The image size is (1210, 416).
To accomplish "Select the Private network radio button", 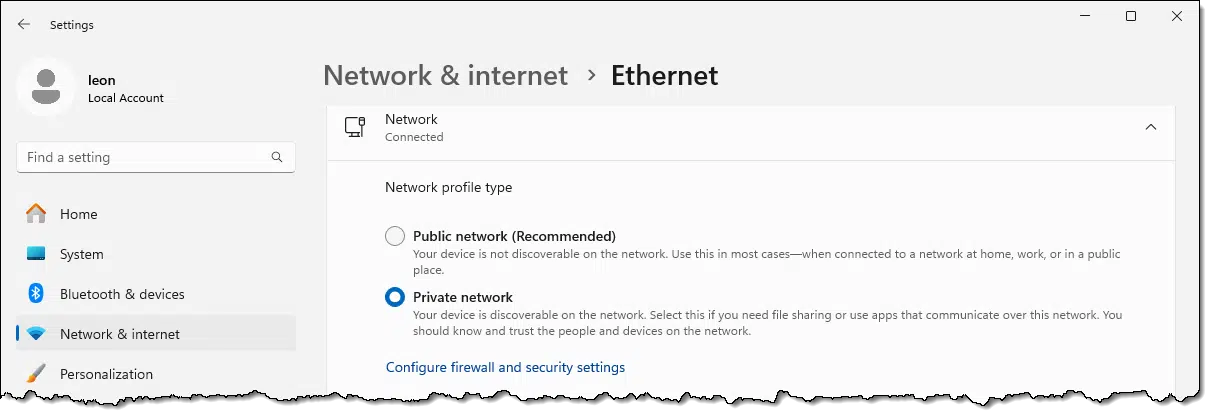I will click(x=395, y=297).
